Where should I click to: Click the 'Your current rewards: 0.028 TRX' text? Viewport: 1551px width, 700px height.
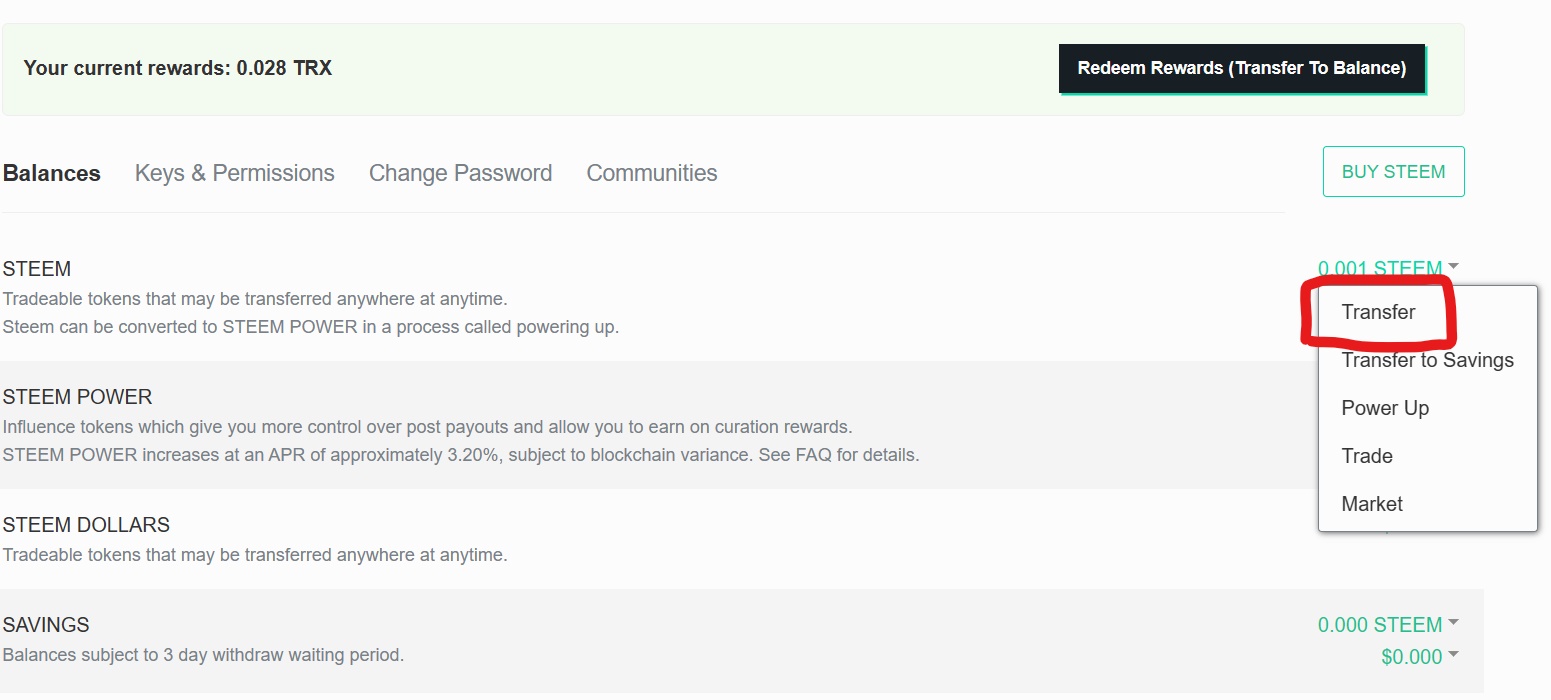178,68
